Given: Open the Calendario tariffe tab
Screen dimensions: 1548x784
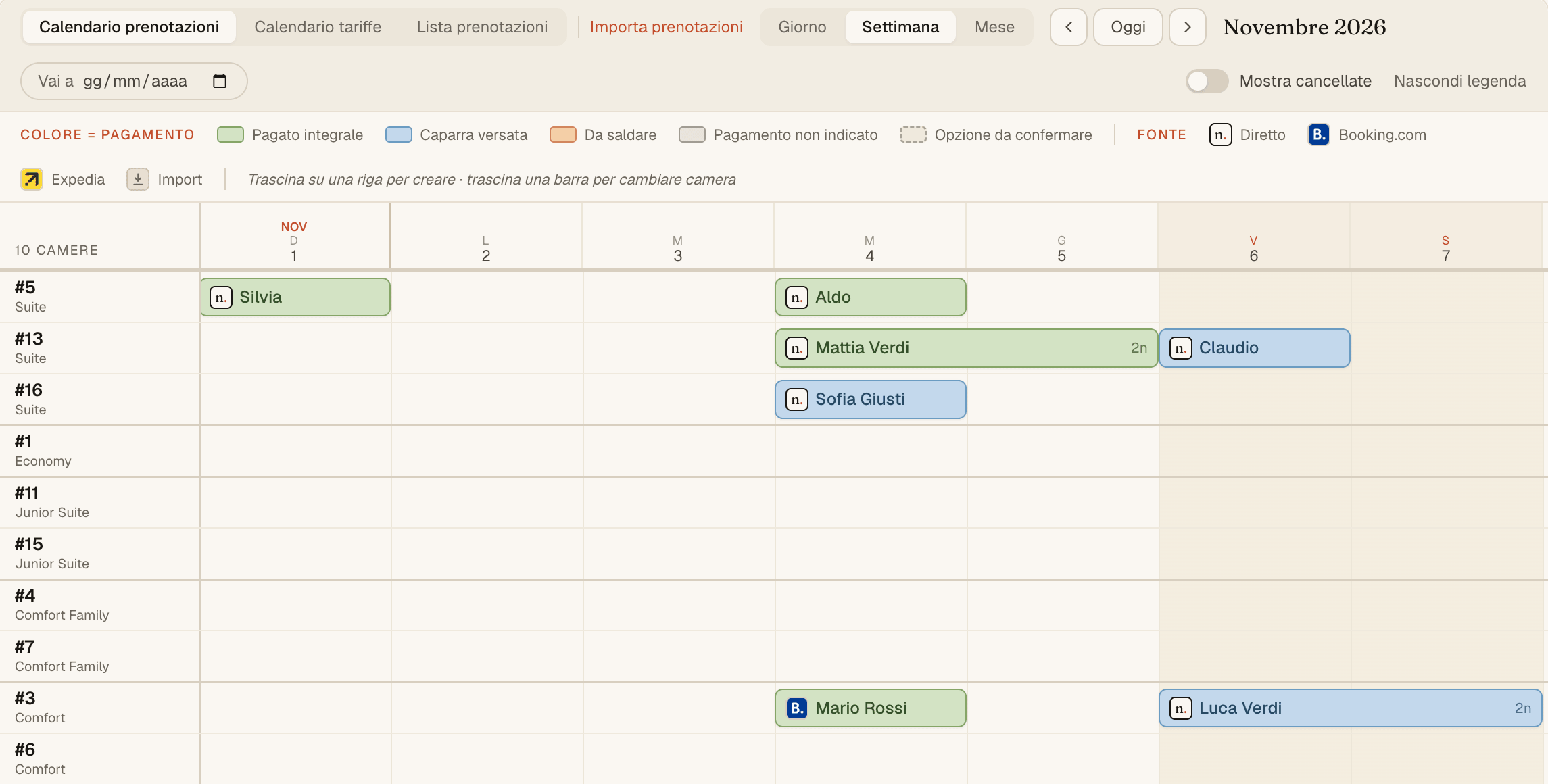Looking at the screenshot, I should pos(318,27).
